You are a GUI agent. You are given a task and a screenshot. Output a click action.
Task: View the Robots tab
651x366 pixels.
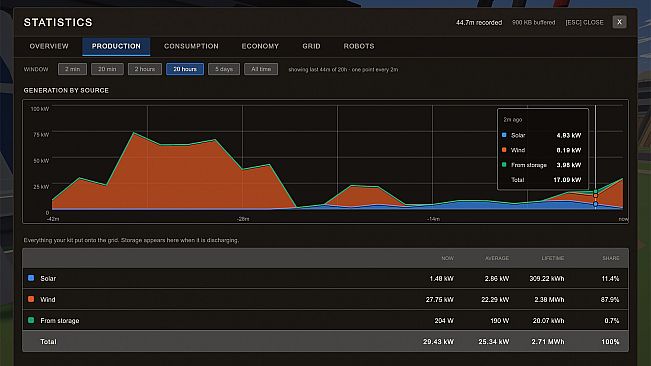pyautogui.click(x=359, y=46)
